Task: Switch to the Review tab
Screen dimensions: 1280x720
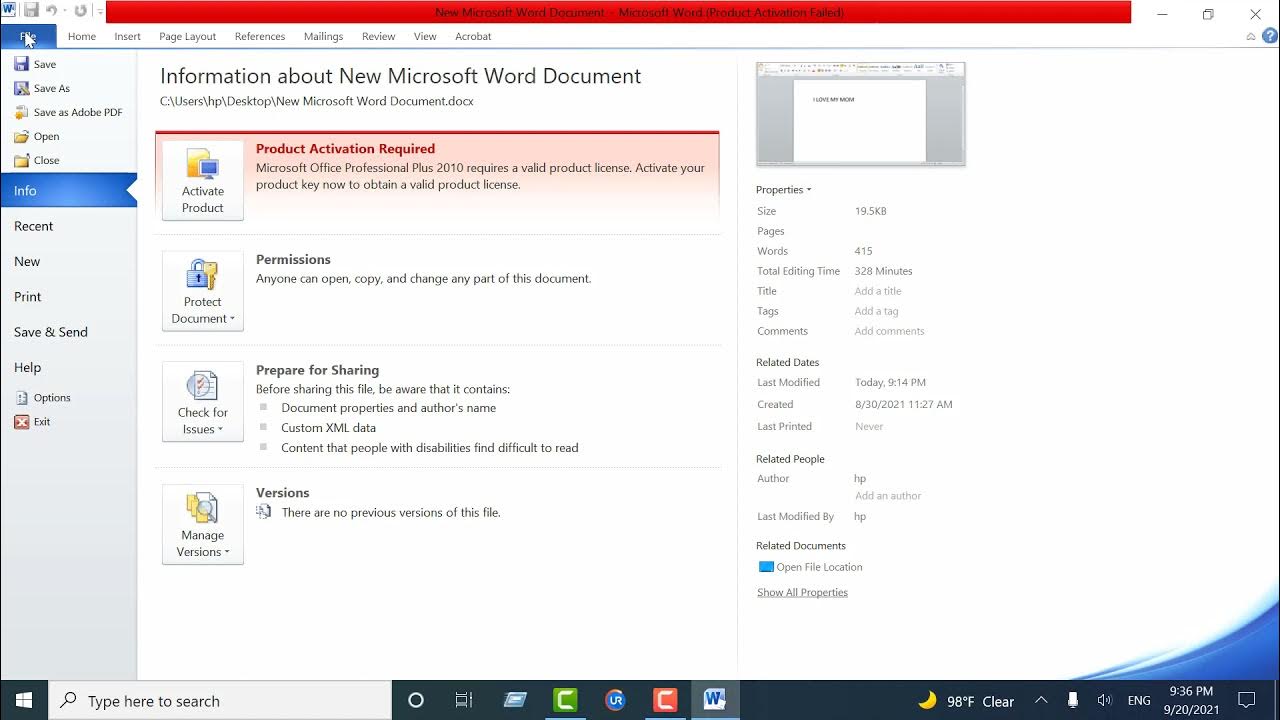Action: pyautogui.click(x=378, y=36)
